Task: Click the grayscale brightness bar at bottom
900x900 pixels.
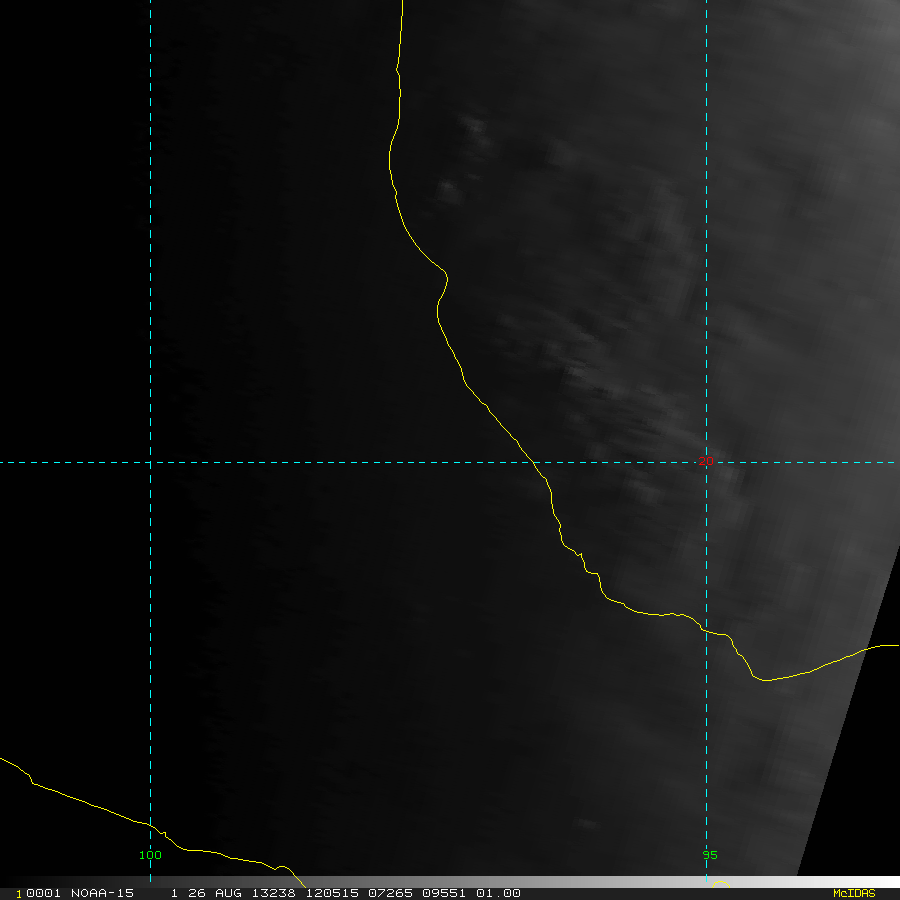Action: pos(670,882)
